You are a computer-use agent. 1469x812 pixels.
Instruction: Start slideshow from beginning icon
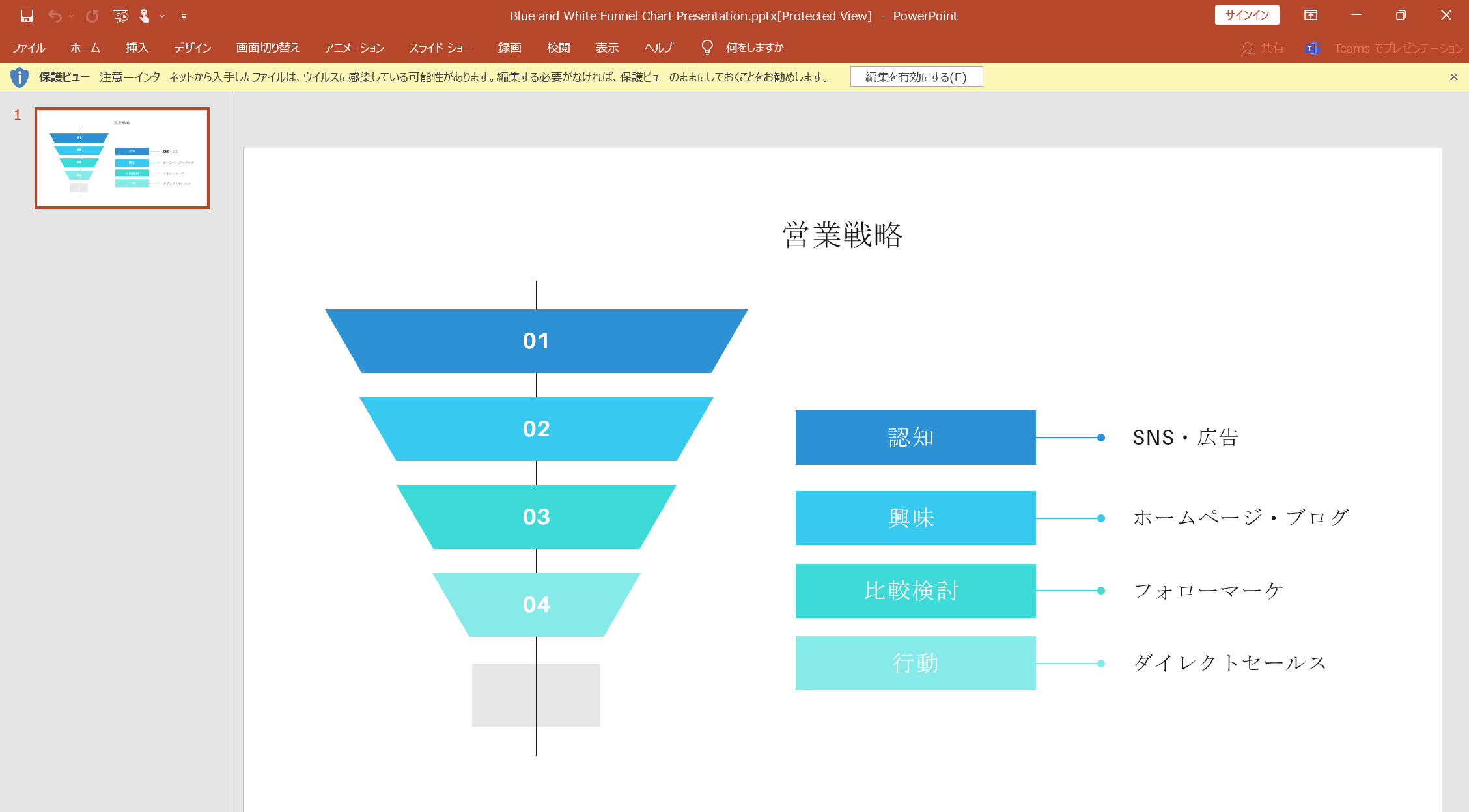(120, 16)
